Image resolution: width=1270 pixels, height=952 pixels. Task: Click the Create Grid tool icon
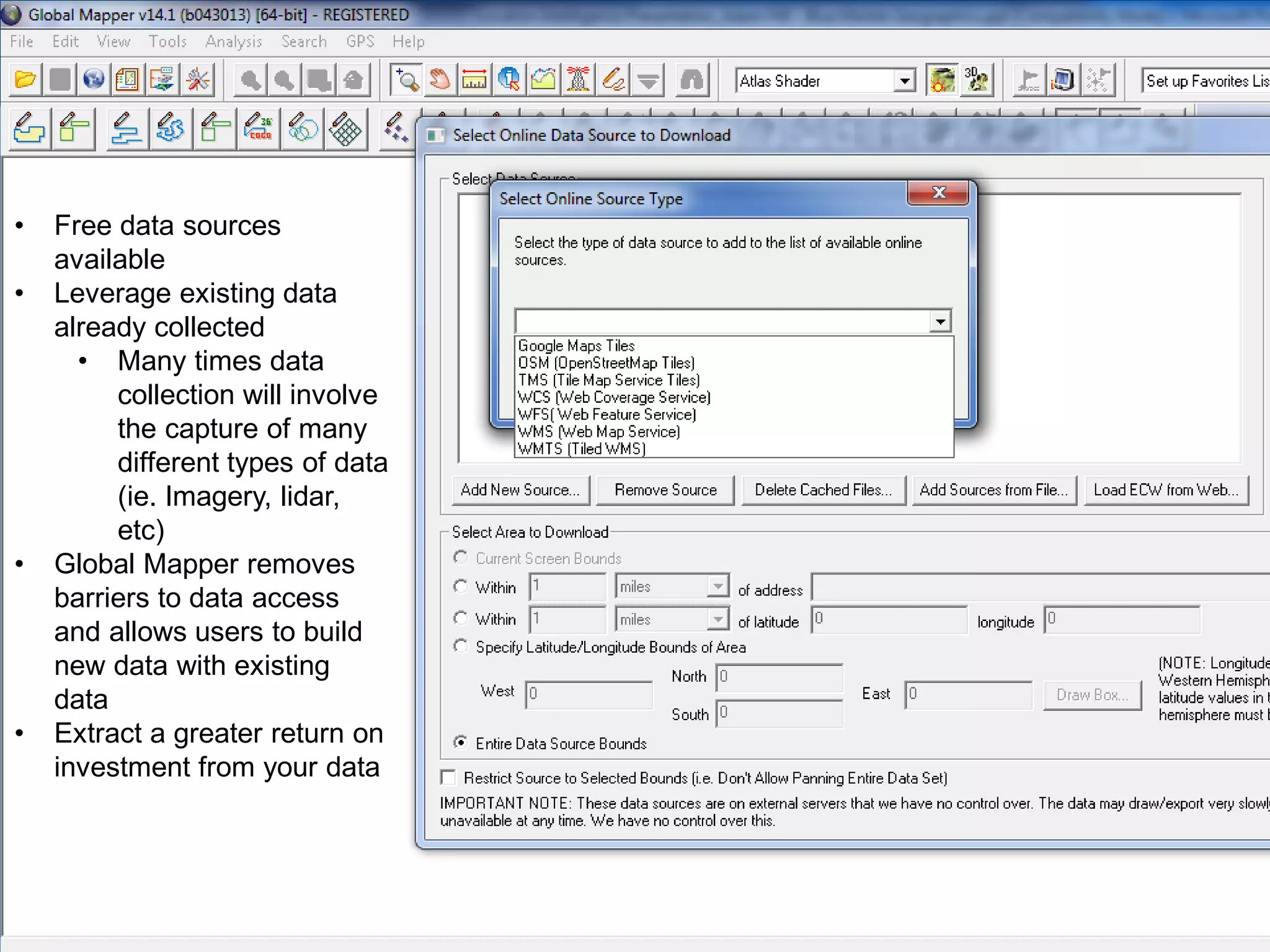[x=345, y=129]
